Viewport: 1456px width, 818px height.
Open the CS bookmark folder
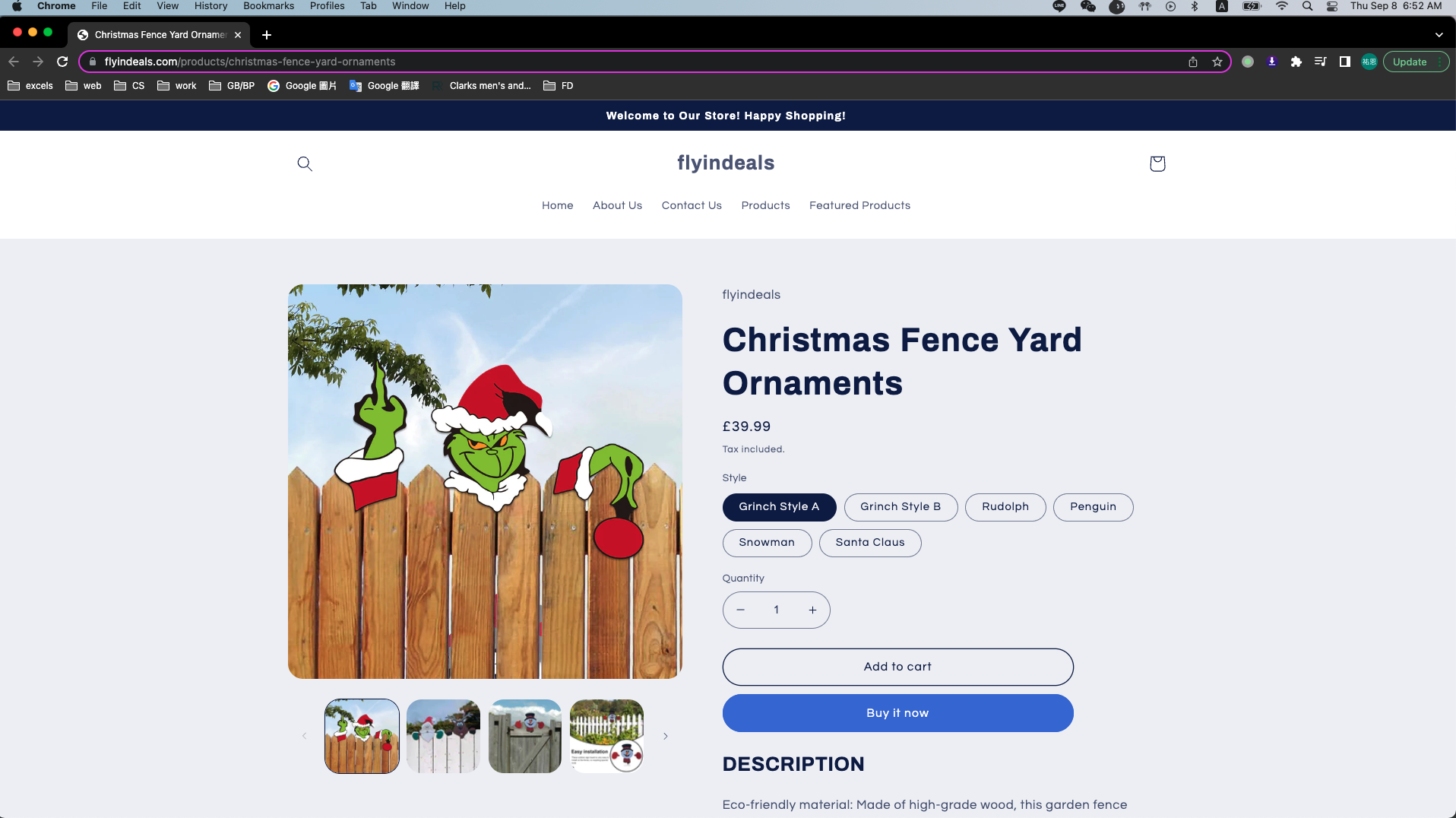click(129, 86)
